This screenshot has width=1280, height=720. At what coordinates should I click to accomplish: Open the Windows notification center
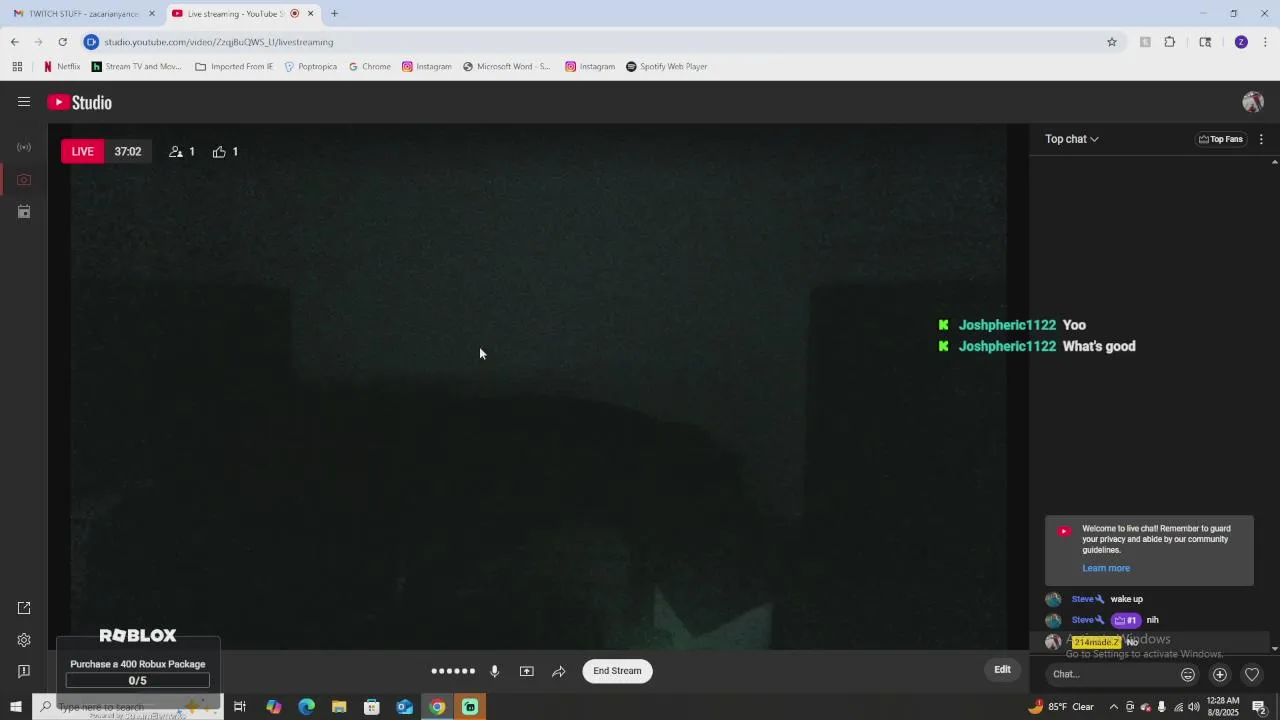1259,707
